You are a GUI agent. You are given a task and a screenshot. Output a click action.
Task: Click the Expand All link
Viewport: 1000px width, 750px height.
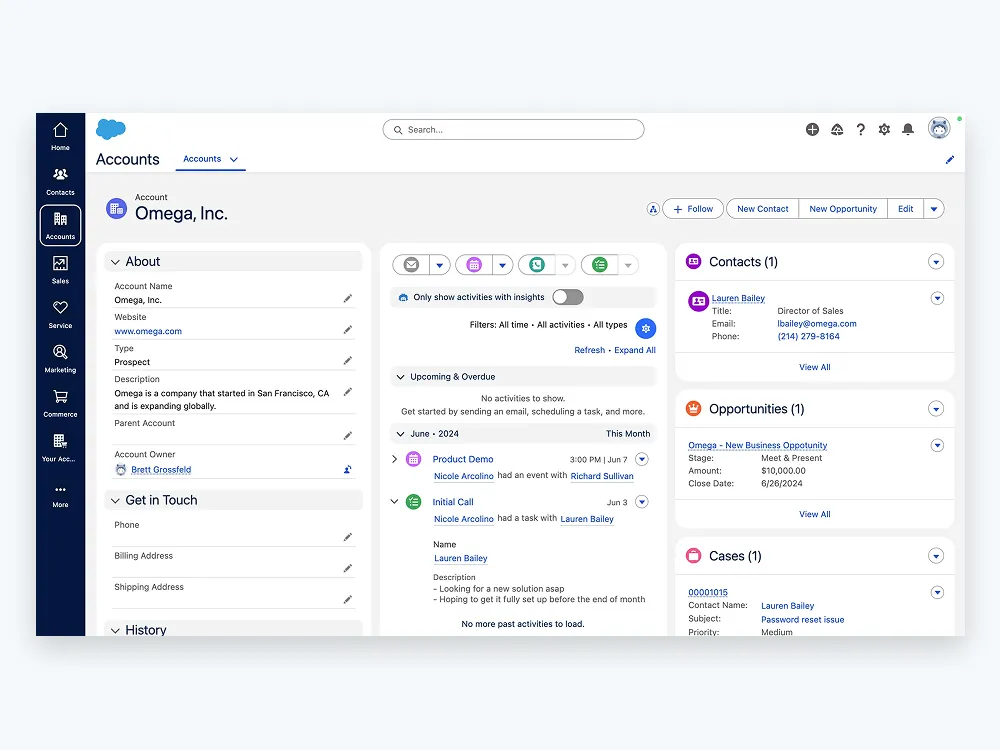pos(635,350)
